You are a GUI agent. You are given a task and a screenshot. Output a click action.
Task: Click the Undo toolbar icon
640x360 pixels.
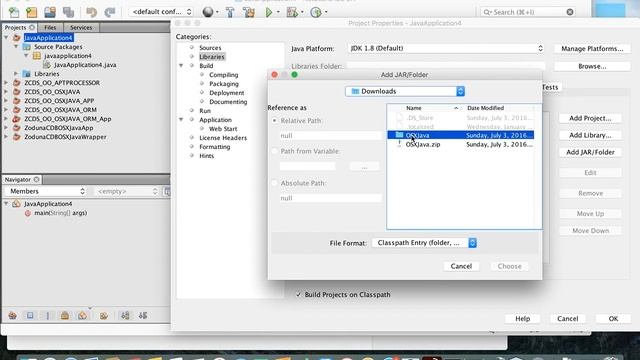coord(91,12)
